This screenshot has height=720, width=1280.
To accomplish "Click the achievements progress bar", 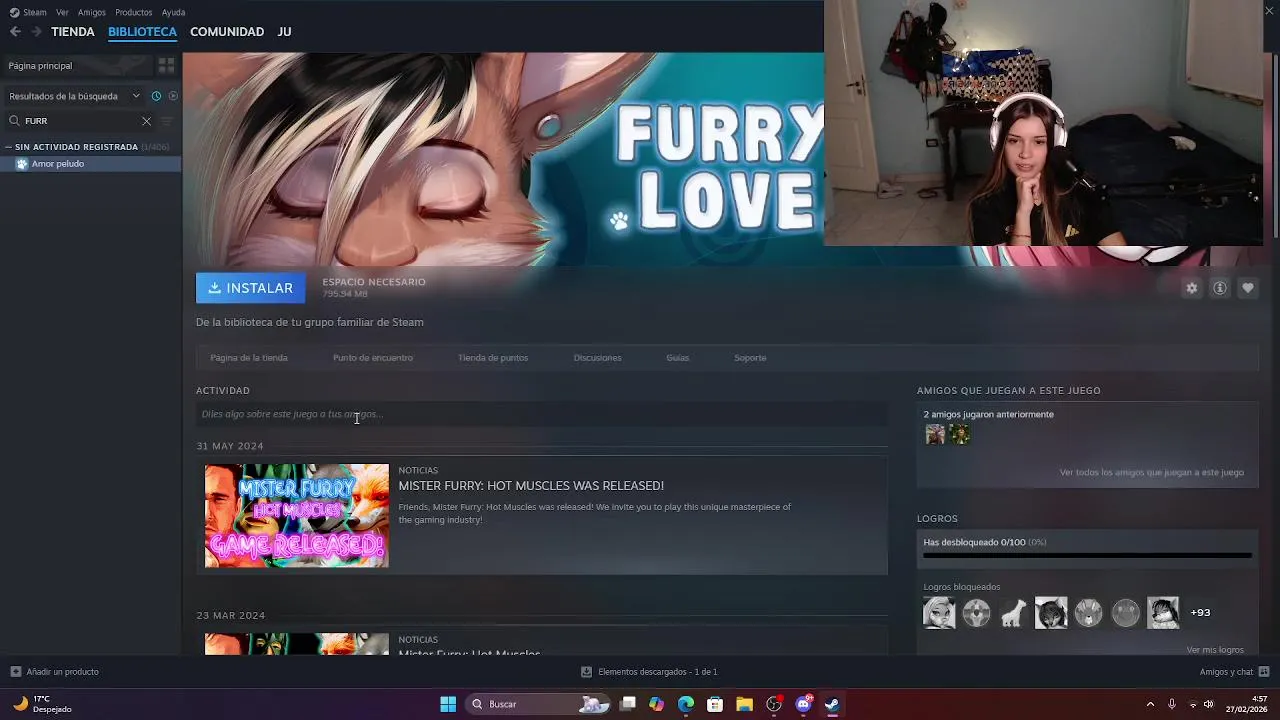I will [x=1087, y=555].
